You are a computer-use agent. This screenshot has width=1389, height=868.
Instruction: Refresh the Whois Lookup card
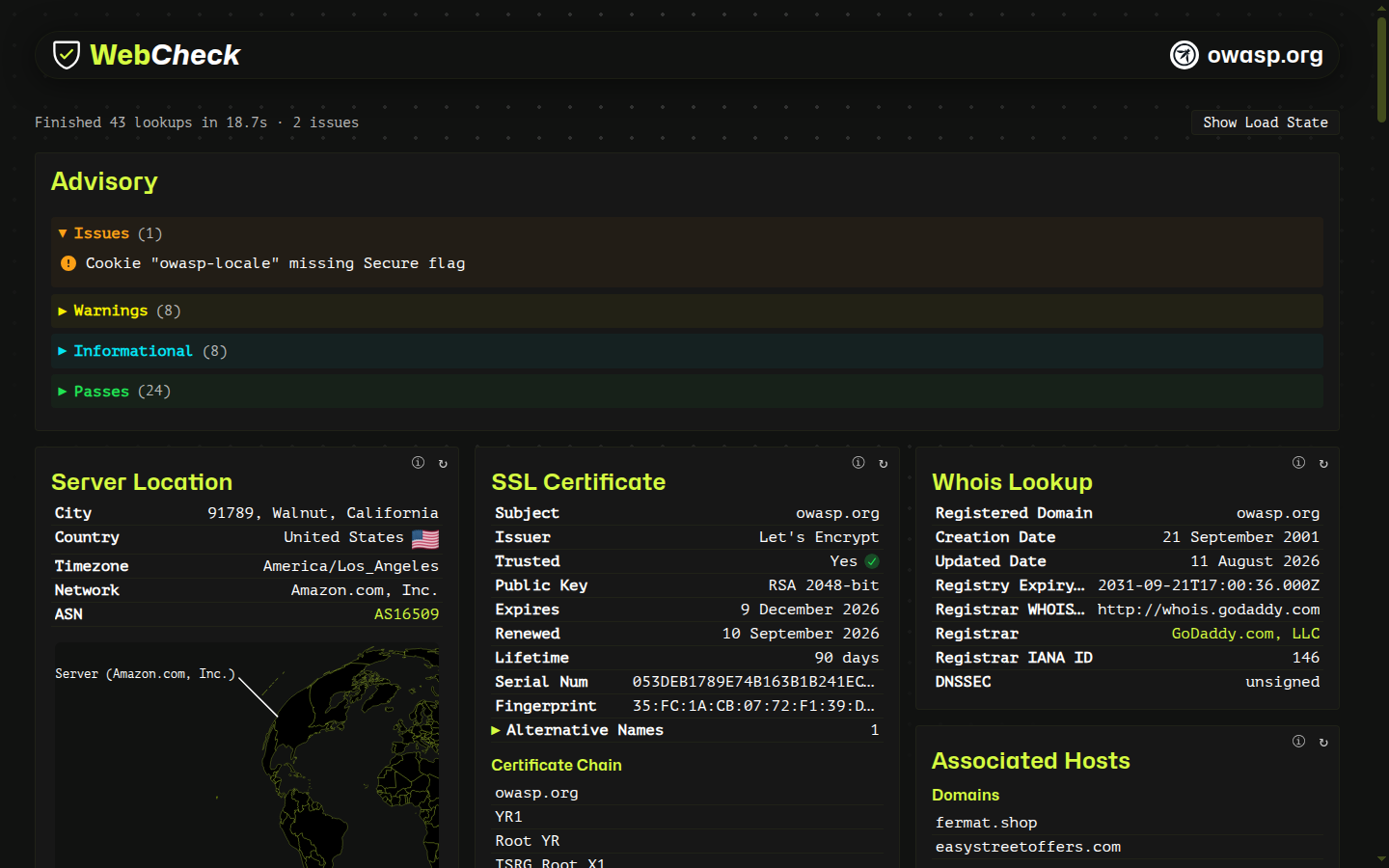pyautogui.click(x=1323, y=464)
